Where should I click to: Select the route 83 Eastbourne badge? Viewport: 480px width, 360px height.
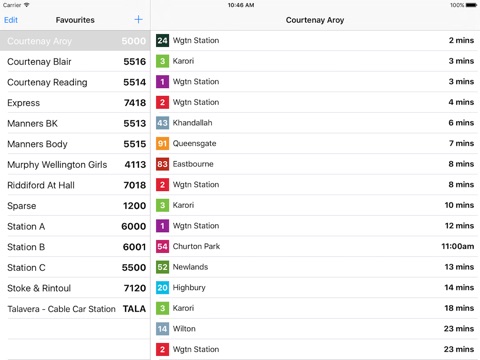click(162, 164)
